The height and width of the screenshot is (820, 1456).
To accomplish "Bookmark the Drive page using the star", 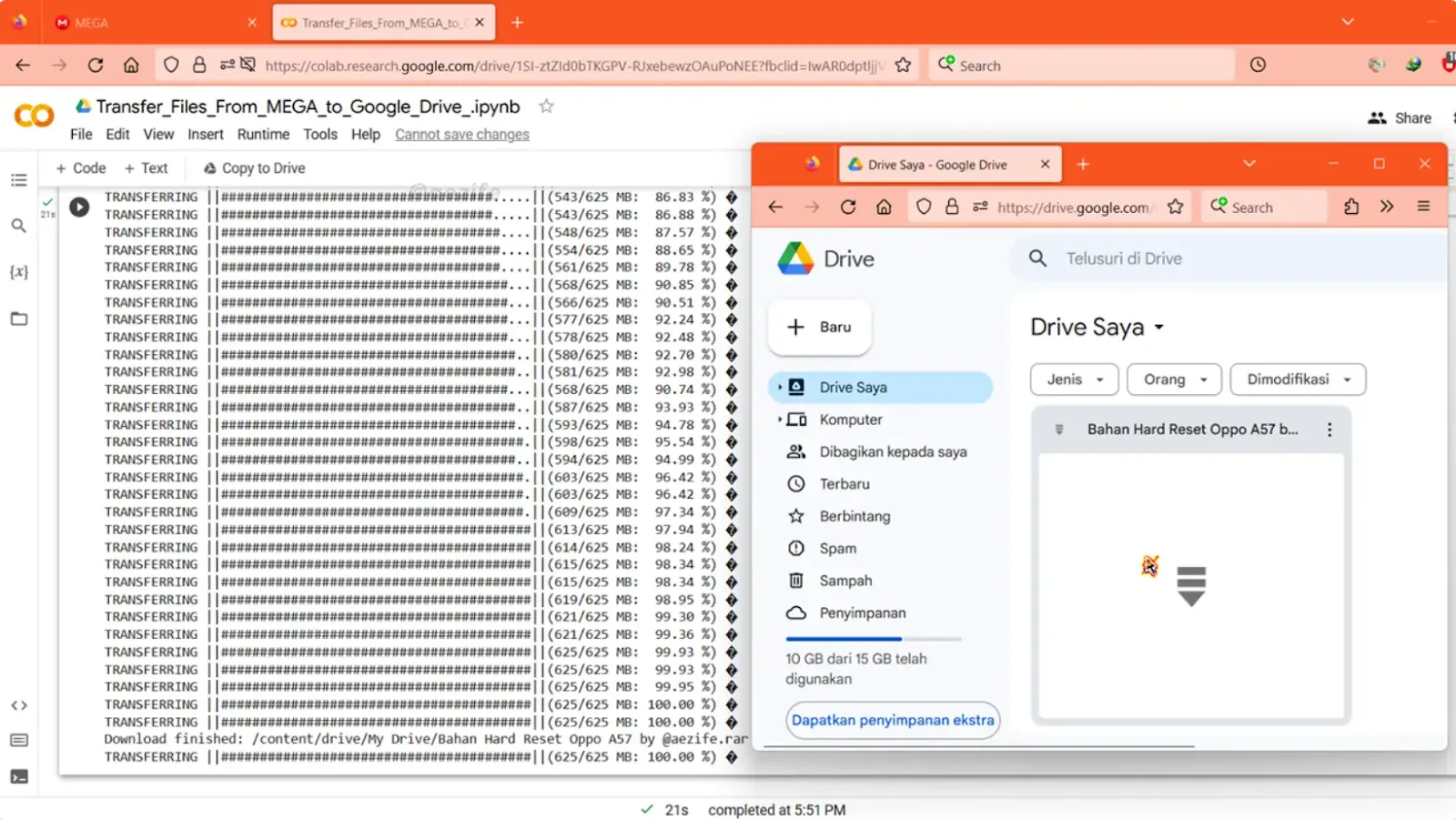I will (1174, 207).
